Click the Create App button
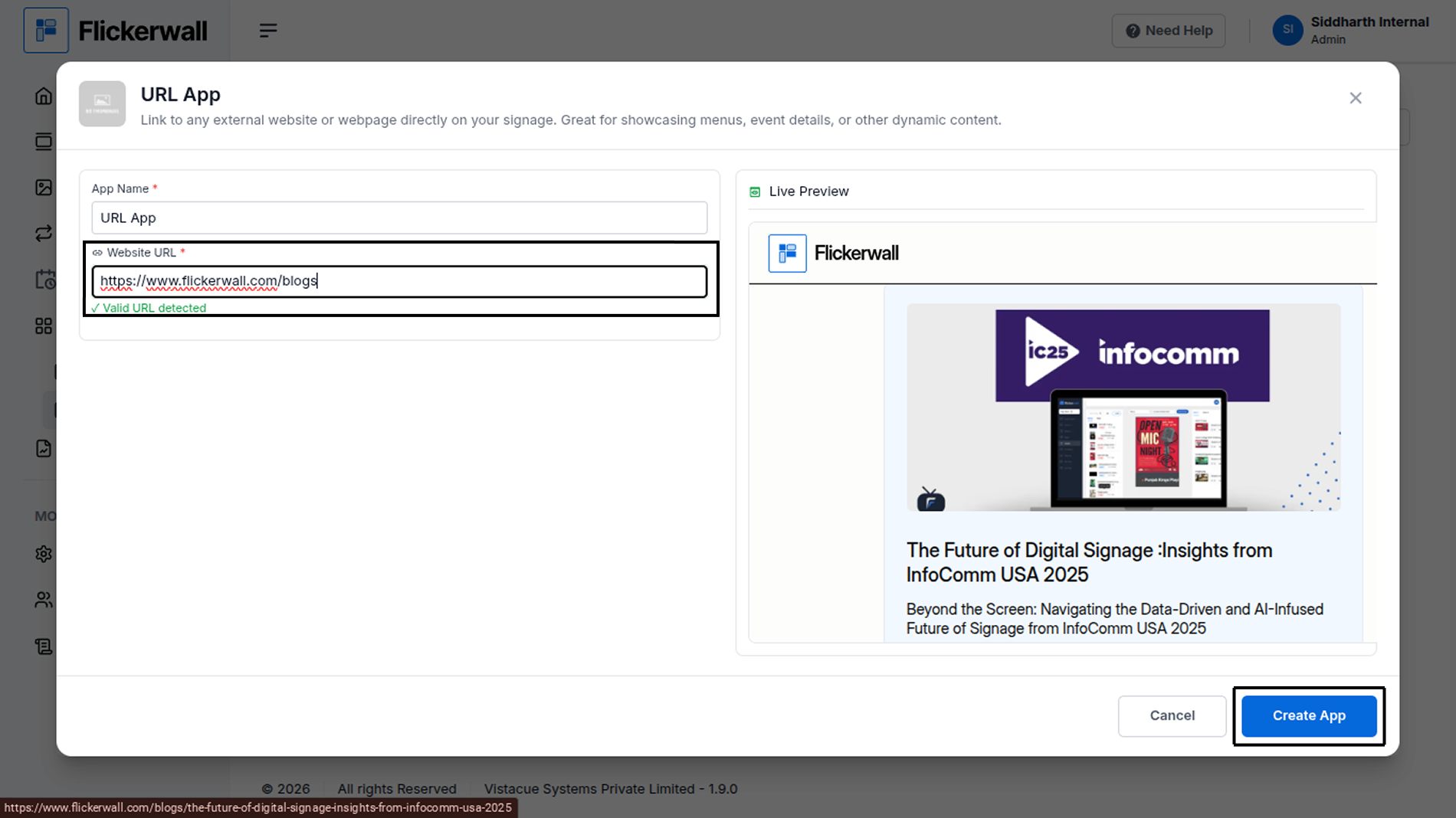The width and height of the screenshot is (1456, 818). (x=1309, y=715)
